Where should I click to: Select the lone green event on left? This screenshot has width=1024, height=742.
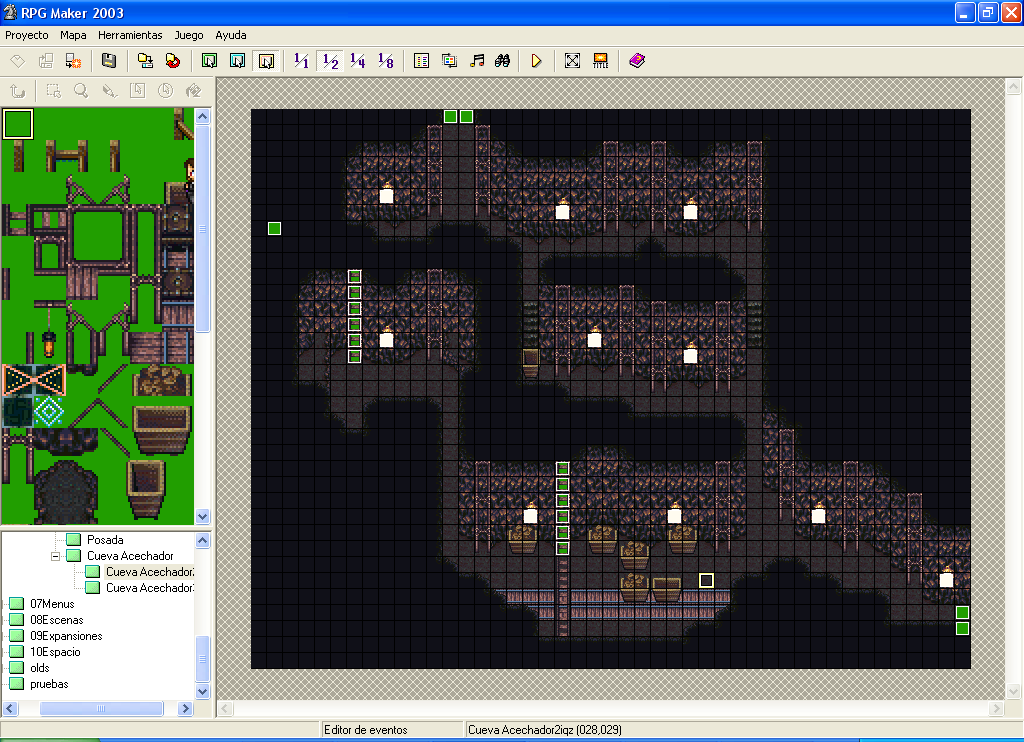tap(274, 229)
